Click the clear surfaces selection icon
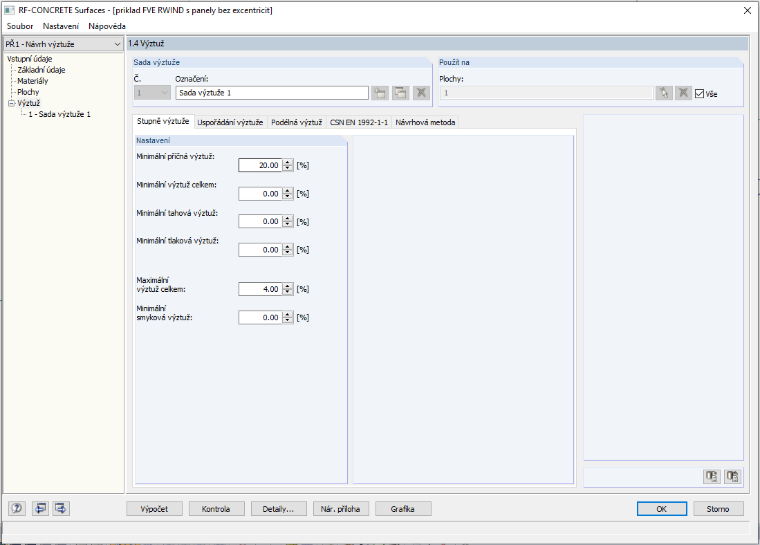This screenshot has width=760, height=545. coord(683,93)
